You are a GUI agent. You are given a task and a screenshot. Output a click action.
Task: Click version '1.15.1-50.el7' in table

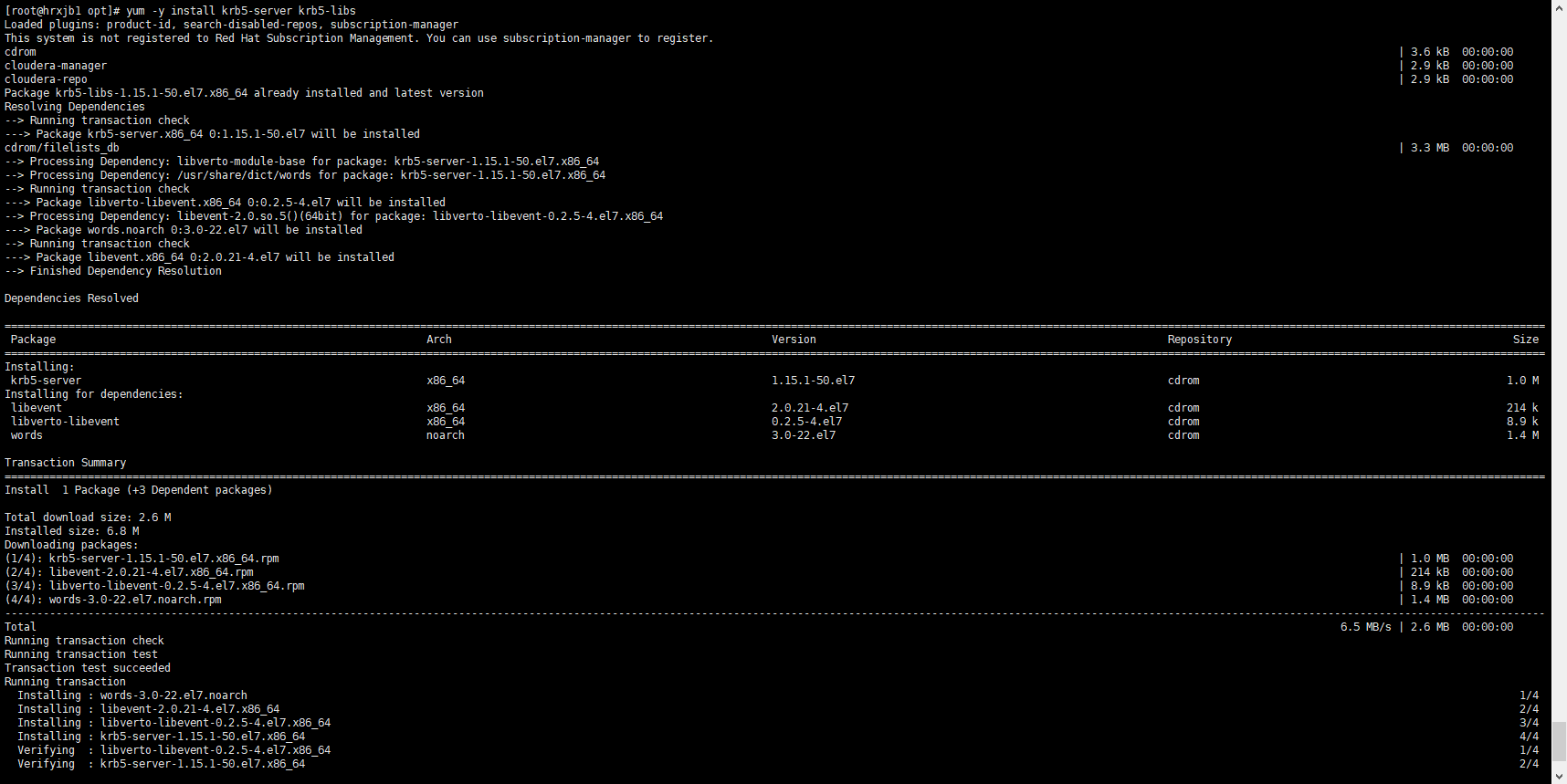(x=814, y=381)
